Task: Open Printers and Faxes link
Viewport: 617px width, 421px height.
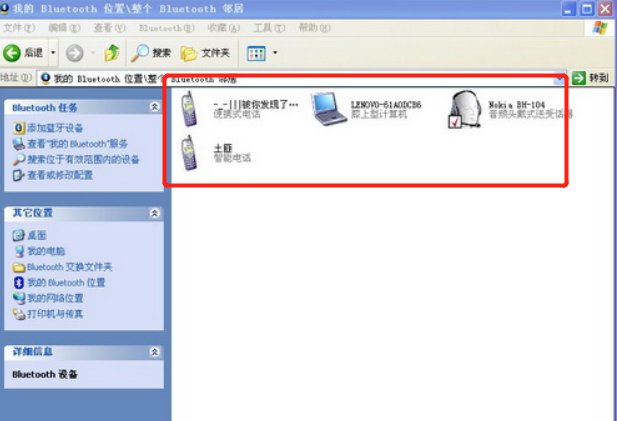Action: point(55,314)
